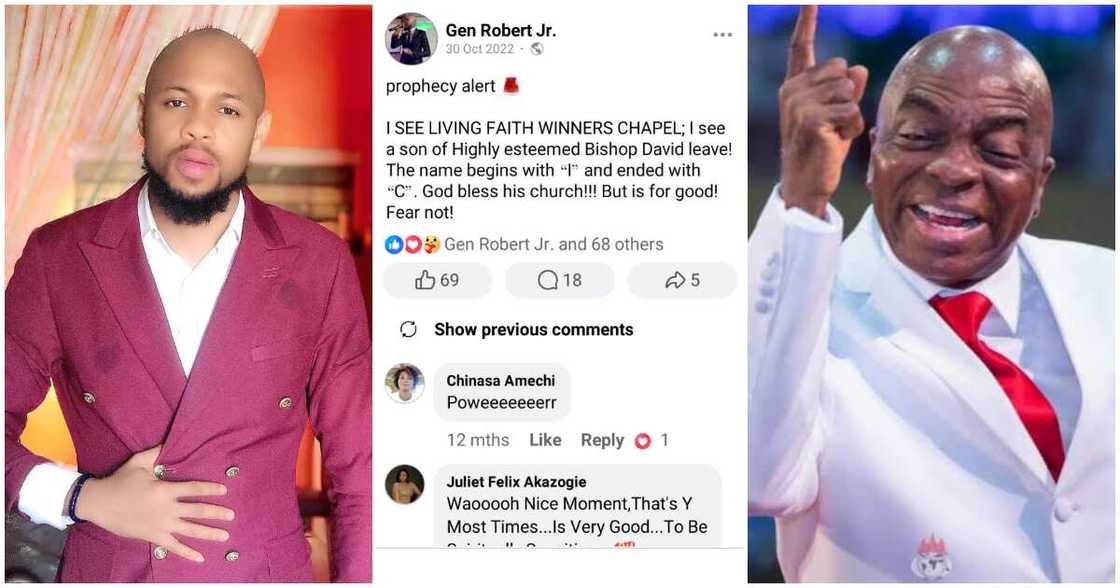1120x588 pixels.
Task: Open Chinasa Amechi's profile name
Action: point(500,380)
